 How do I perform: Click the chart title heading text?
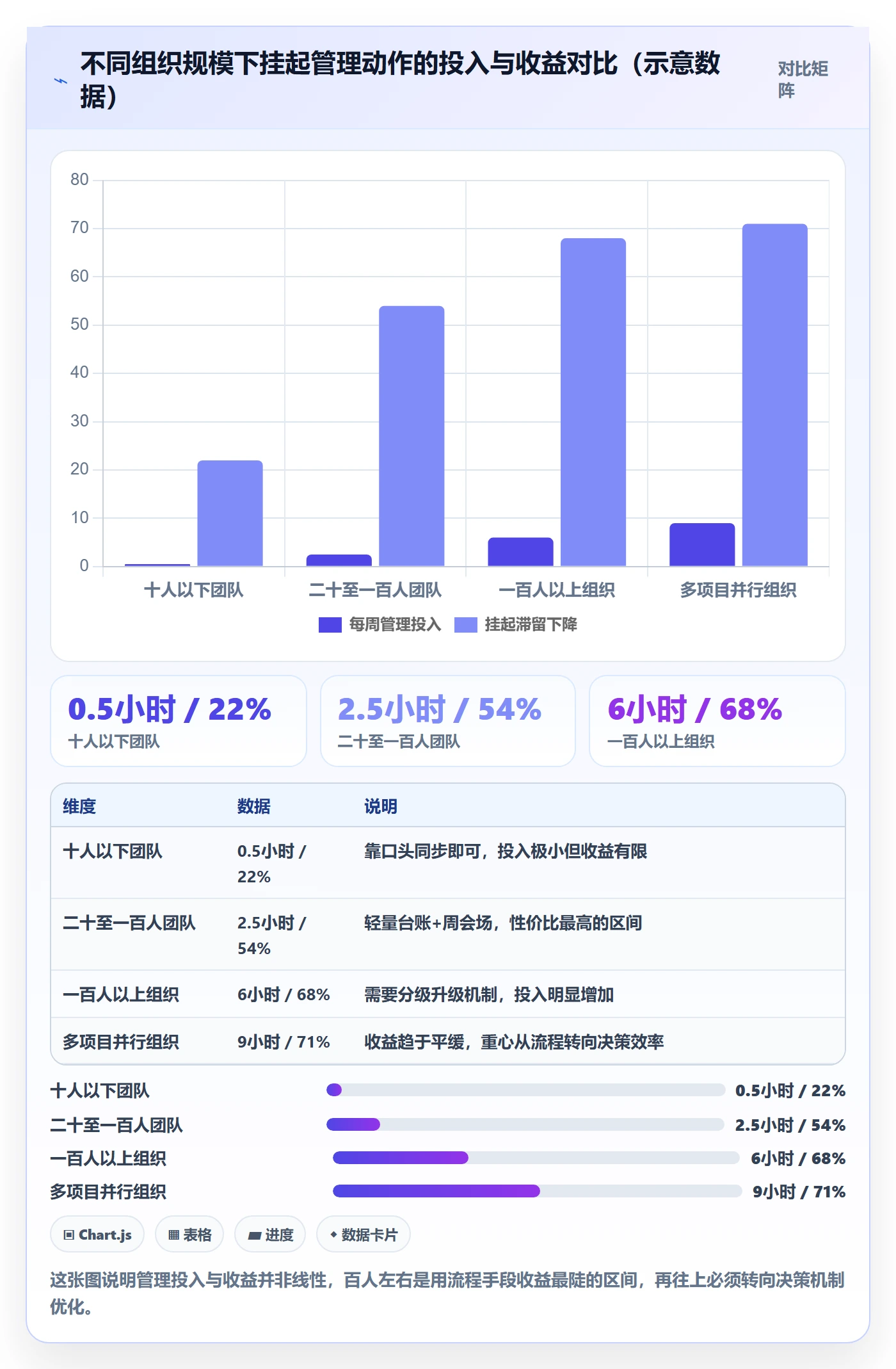[400, 80]
